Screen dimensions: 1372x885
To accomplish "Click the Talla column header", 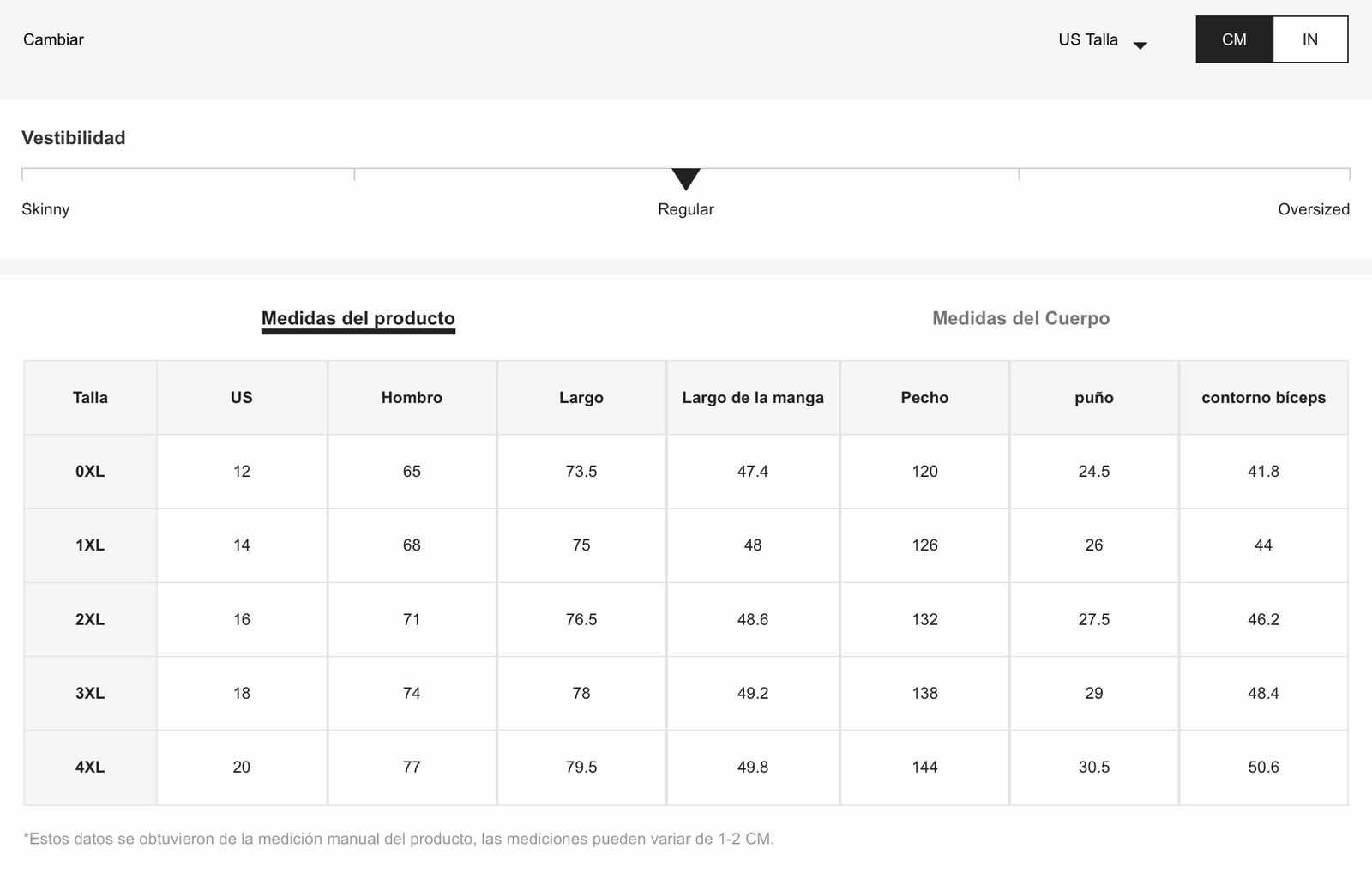I will pos(90,397).
